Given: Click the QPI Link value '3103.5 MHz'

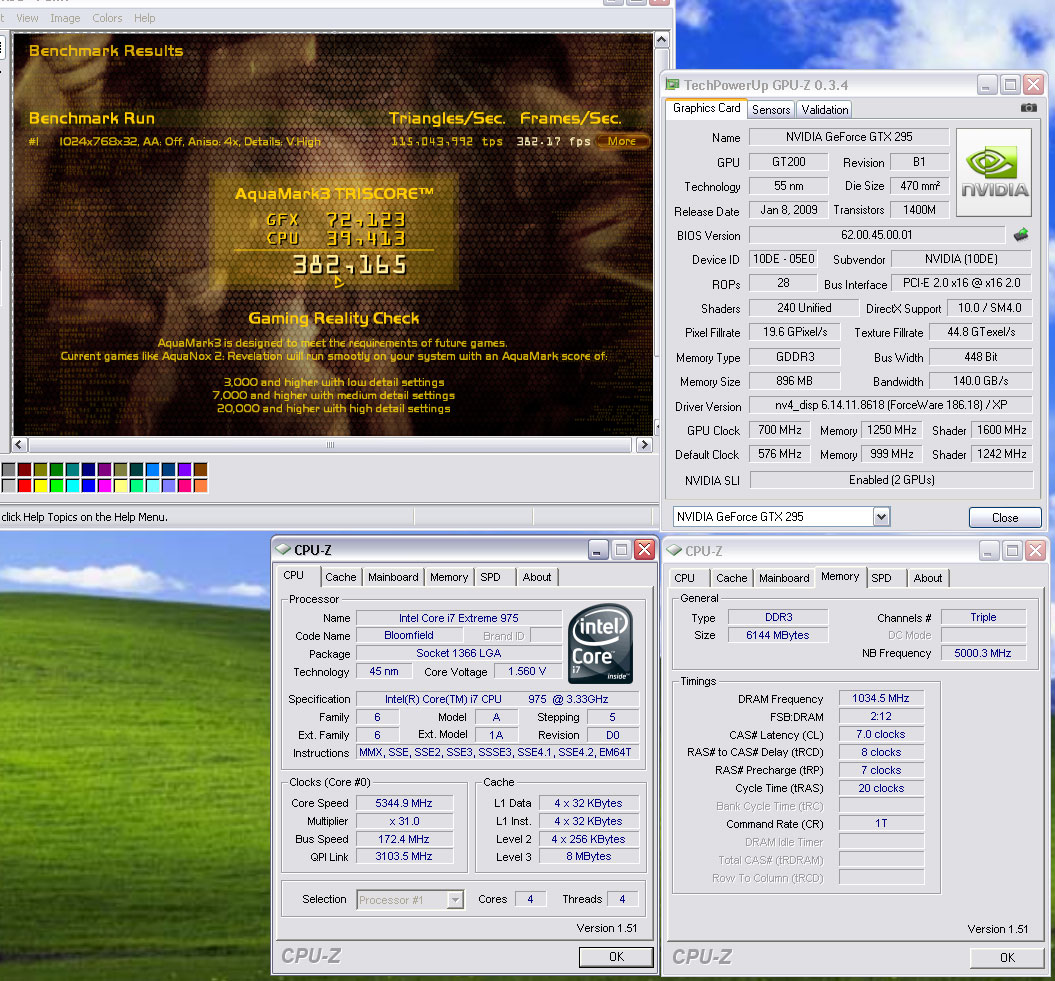Looking at the screenshot, I should click(x=404, y=856).
